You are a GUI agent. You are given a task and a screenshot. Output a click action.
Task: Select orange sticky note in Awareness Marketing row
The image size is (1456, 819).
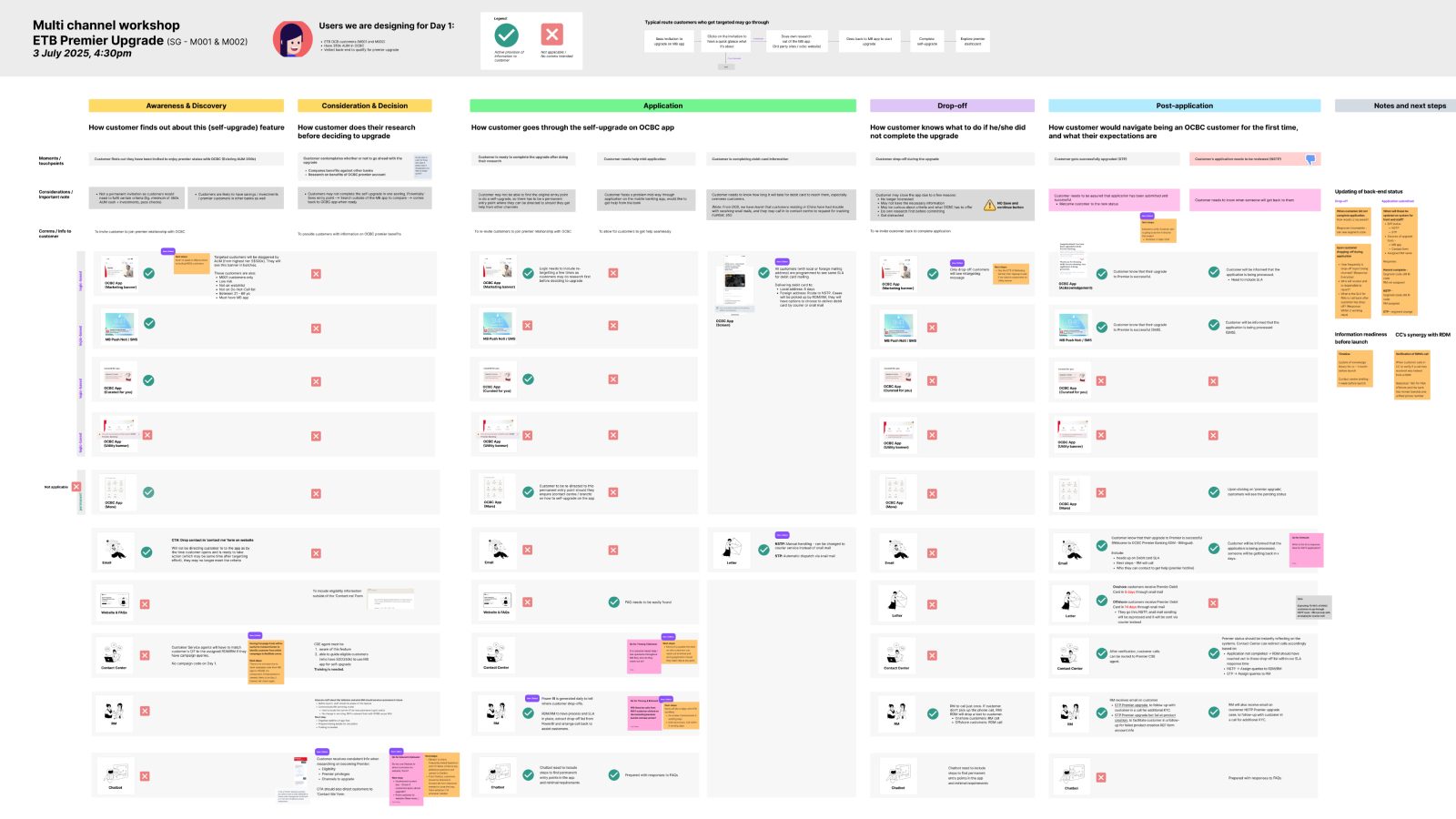192,263
